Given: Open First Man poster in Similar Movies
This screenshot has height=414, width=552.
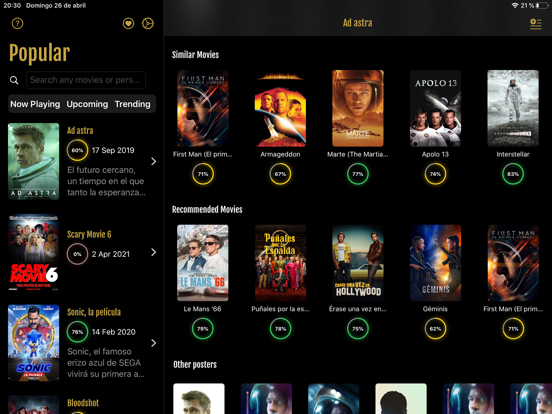Looking at the screenshot, I should (x=203, y=108).
